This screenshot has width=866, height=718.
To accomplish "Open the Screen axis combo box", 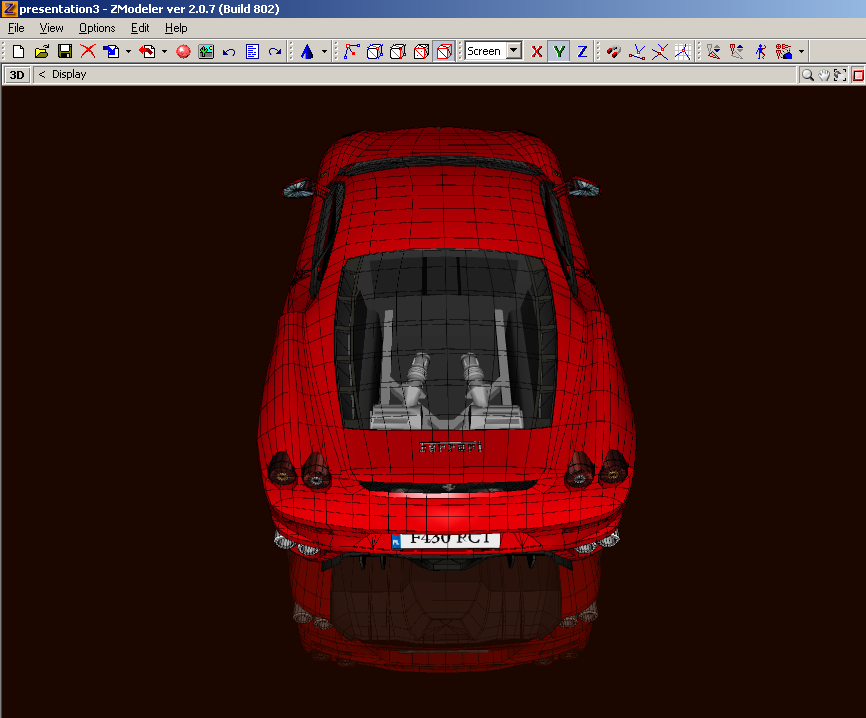I will (x=493, y=51).
